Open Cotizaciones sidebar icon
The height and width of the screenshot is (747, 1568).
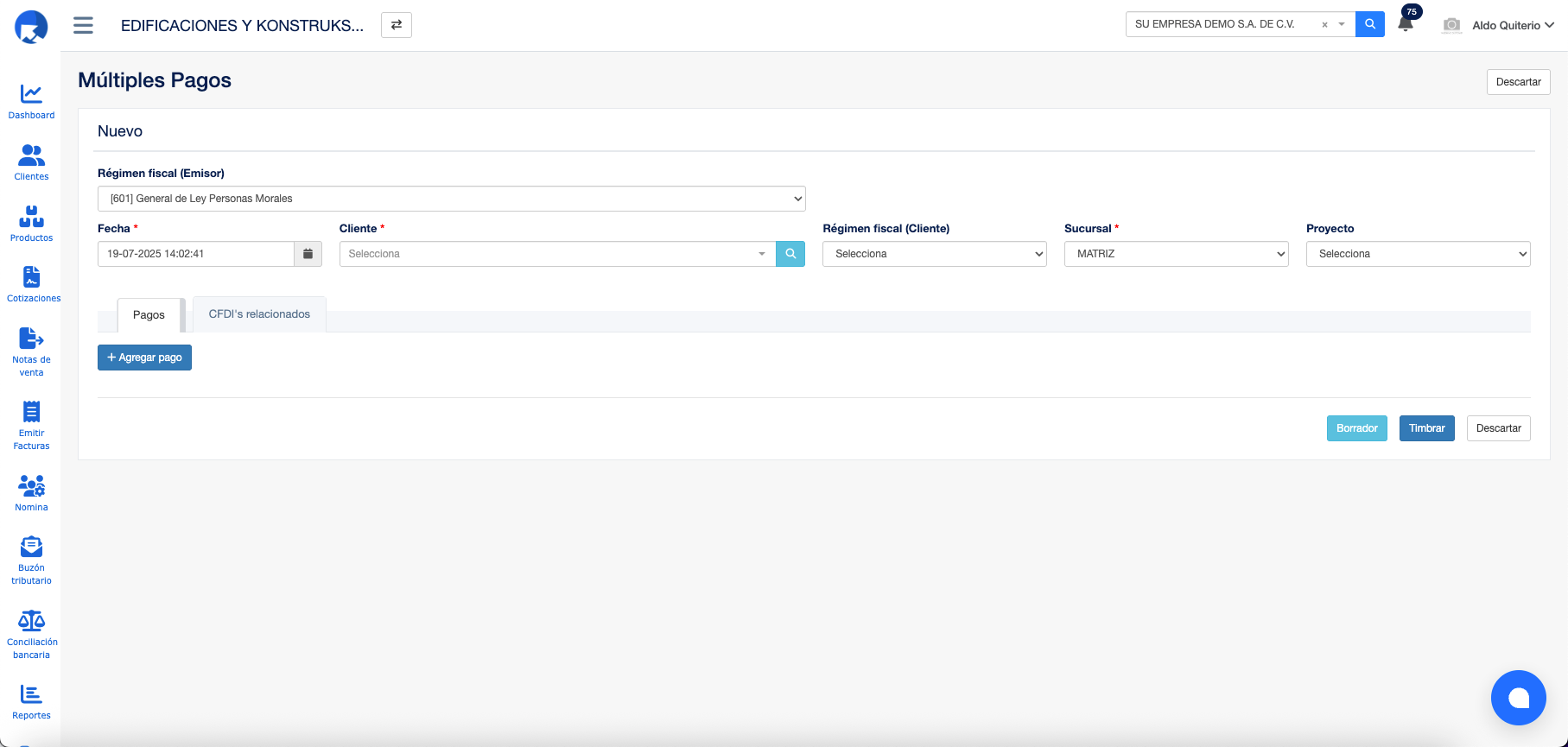32,277
